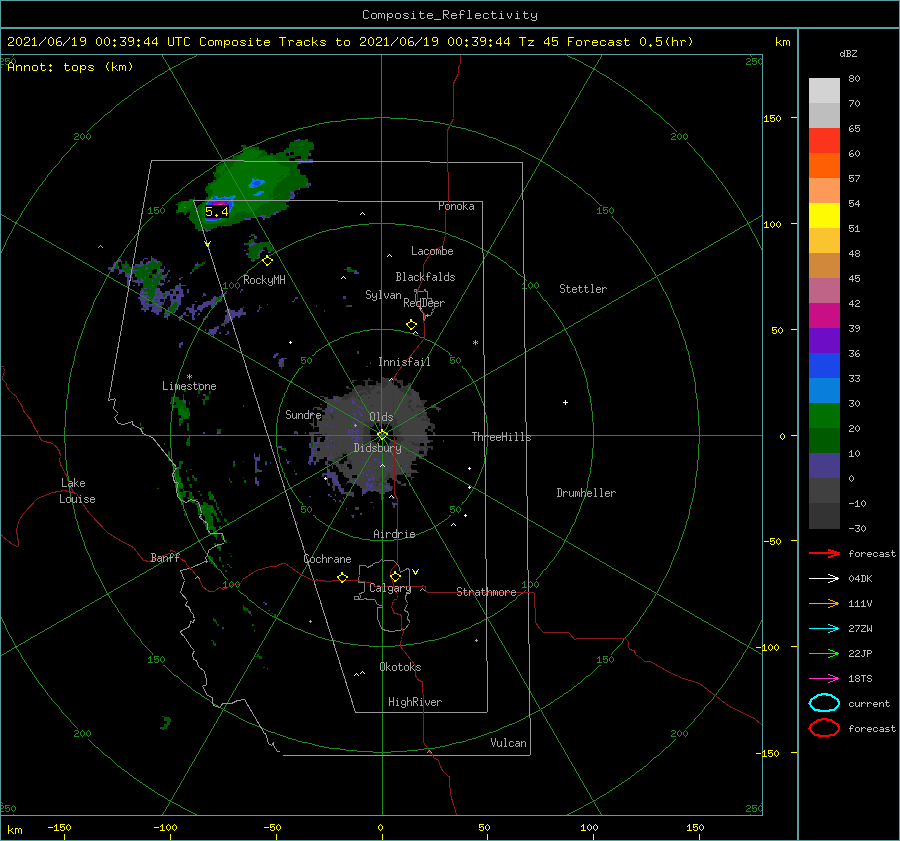
Task: Click the Drumheller city label
Action: click(586, 493)
